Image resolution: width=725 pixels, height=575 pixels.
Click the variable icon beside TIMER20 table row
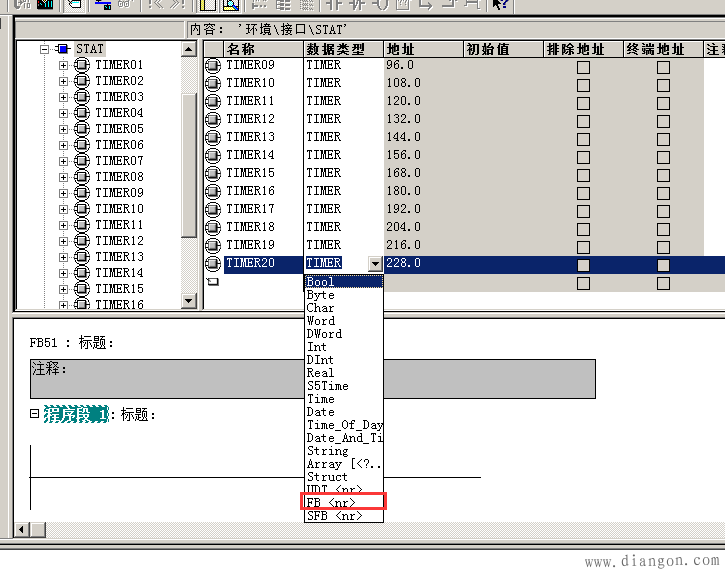pyautogui.click(x=213, y=263)
